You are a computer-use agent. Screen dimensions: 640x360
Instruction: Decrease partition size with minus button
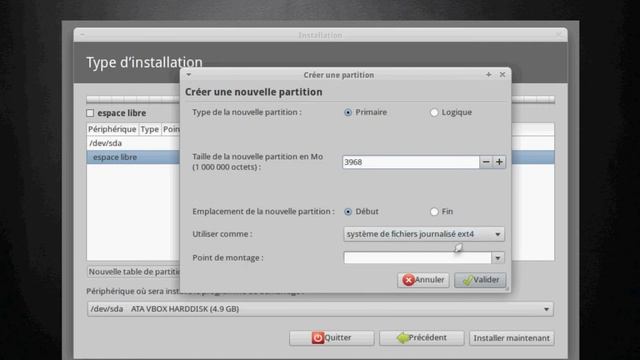tap(486, 162)
